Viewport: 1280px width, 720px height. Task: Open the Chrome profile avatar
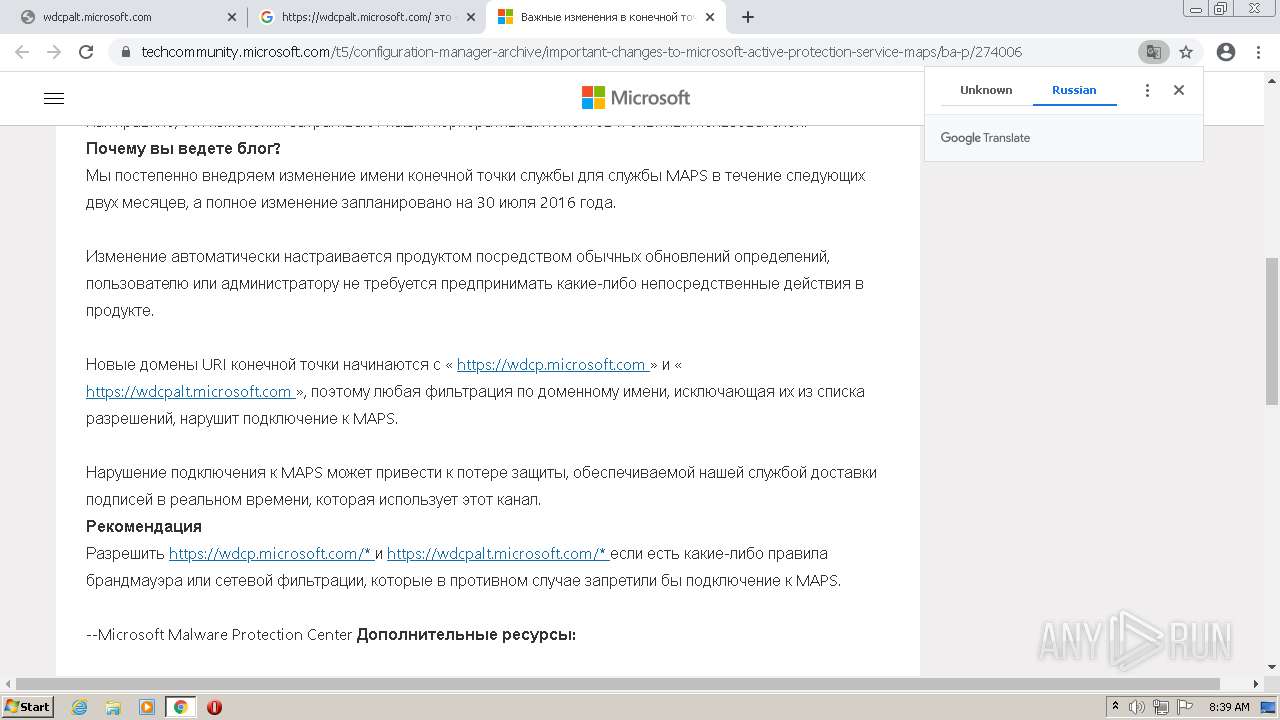(1226, 52)
